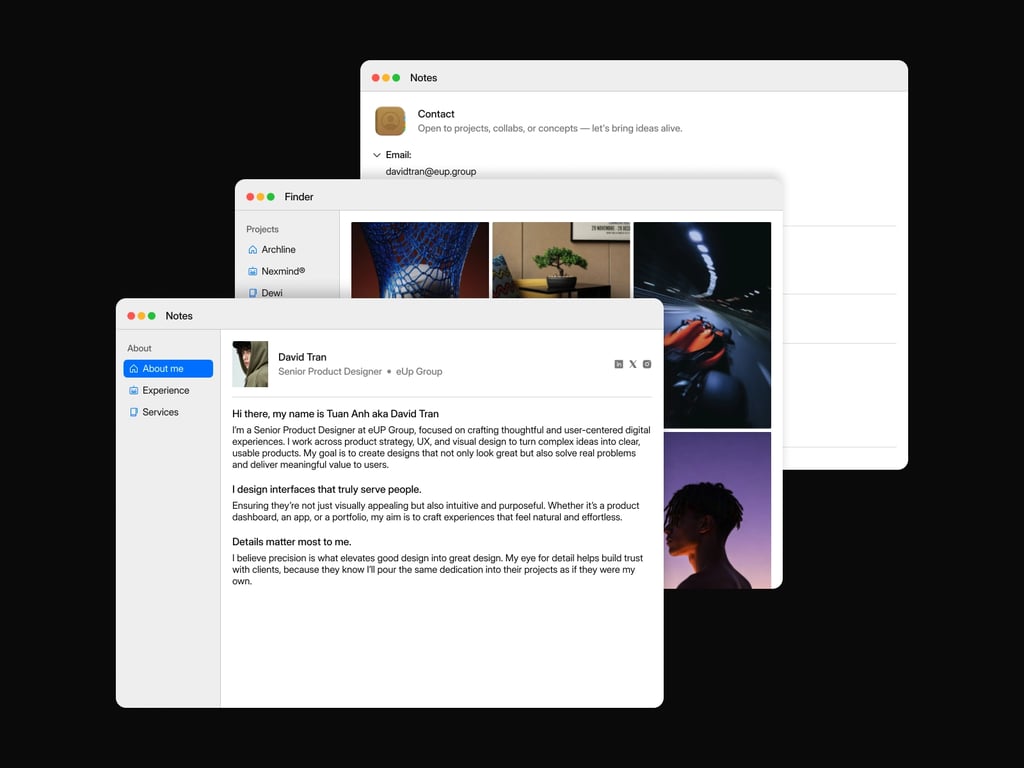Viewport: 1024px width, 768px height.
Task: Minimize the Finder window
Action: (261, 197)
